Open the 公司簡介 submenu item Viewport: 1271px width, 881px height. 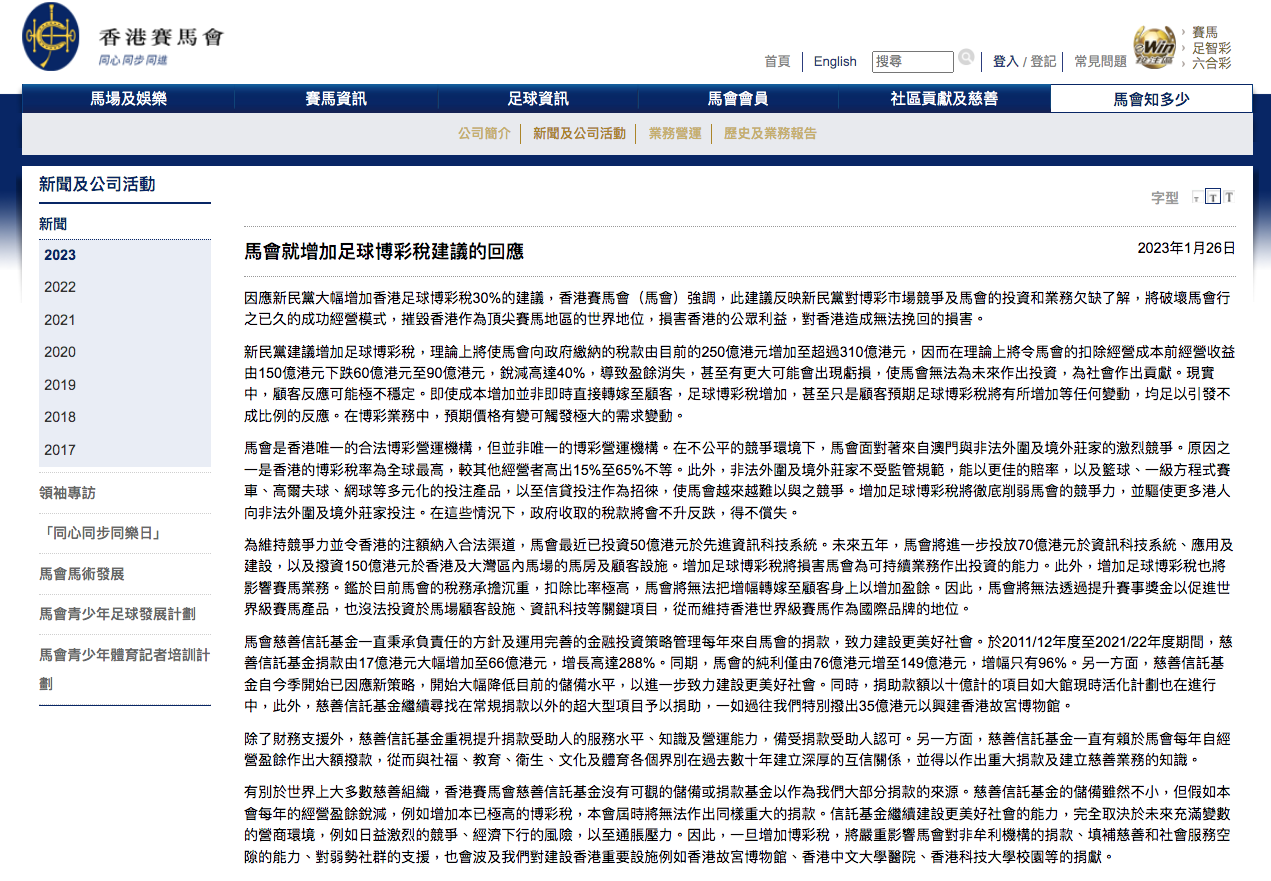point(484,133)
